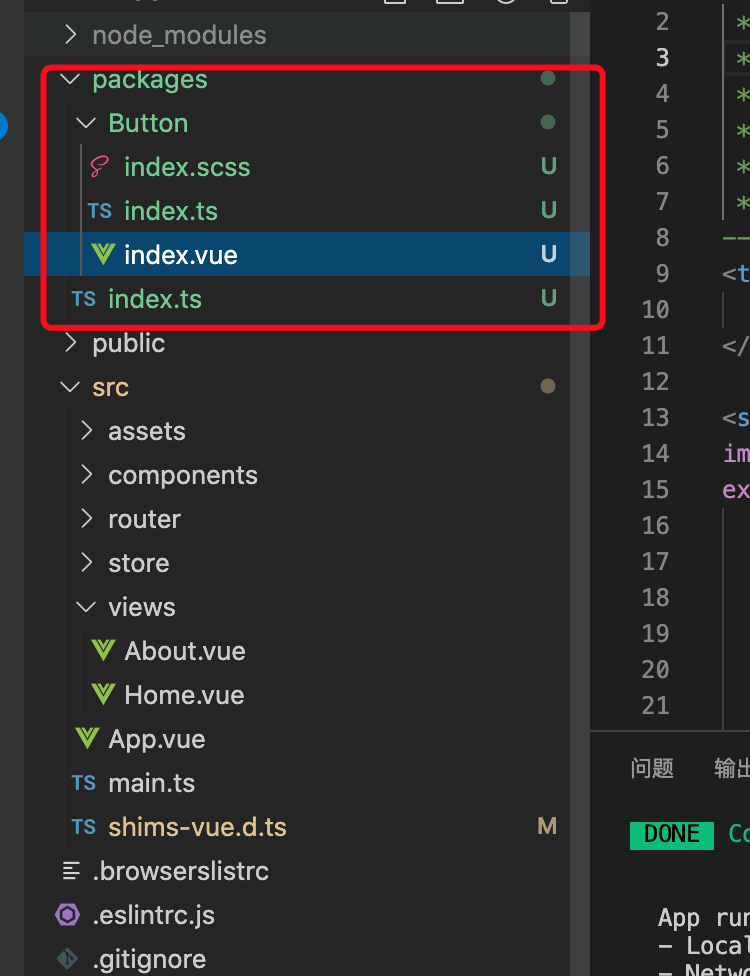Click the git status dot of packages

click(548, 78)
